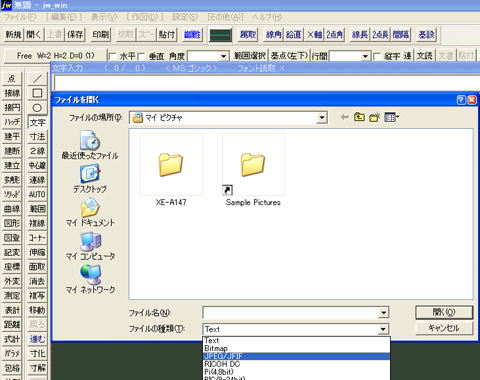Choose RICOH DC in the file type list
Screen dimensions: 480x380
tap(296, 364)
